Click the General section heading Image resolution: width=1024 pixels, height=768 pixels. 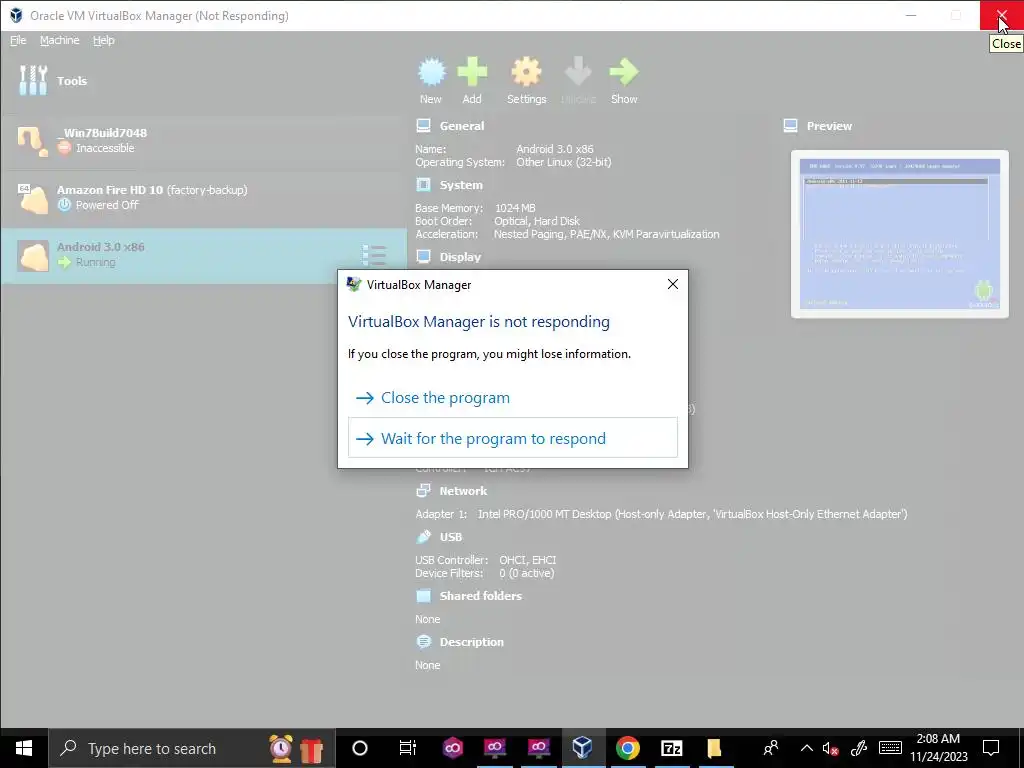coord(462,126)
